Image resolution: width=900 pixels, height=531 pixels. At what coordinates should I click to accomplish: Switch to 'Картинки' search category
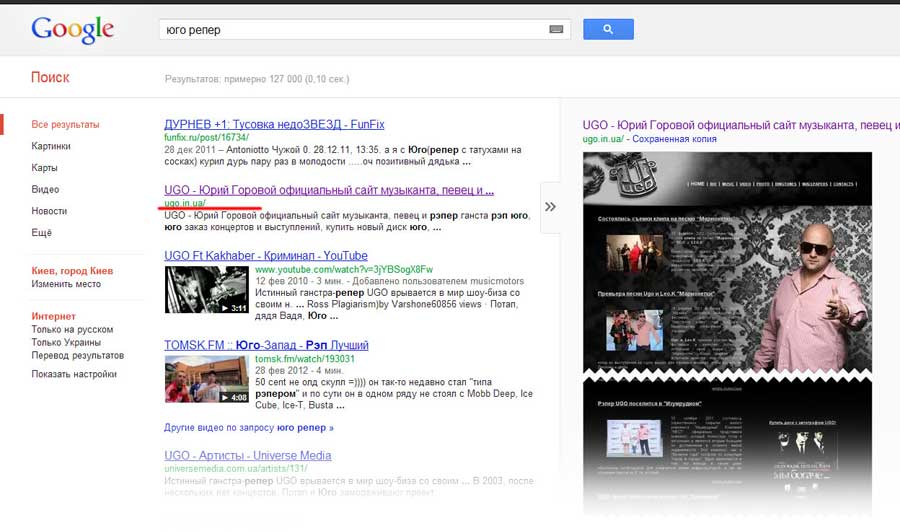tap(51, 146)
